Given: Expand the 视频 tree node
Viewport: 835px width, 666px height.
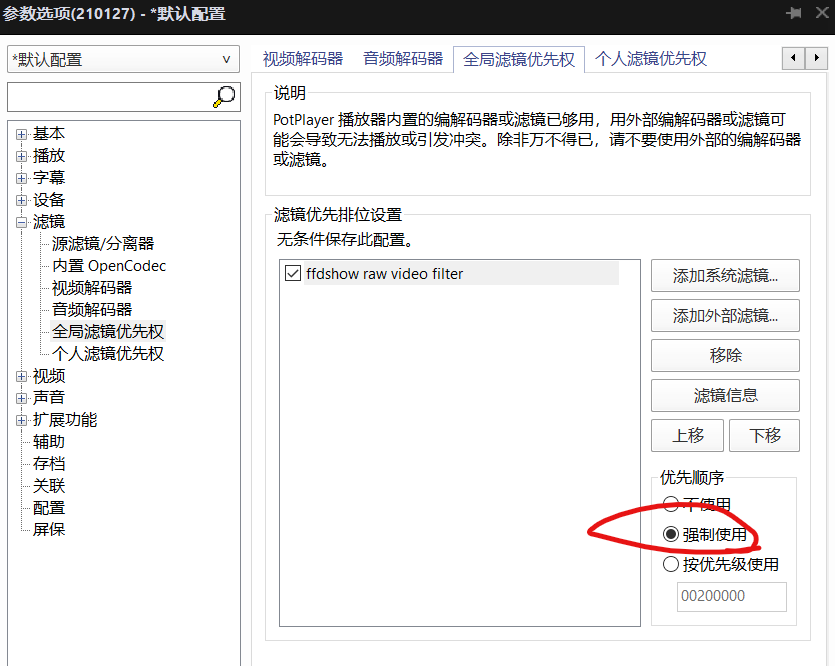Looking at the screenshot, I should [21, 376].
